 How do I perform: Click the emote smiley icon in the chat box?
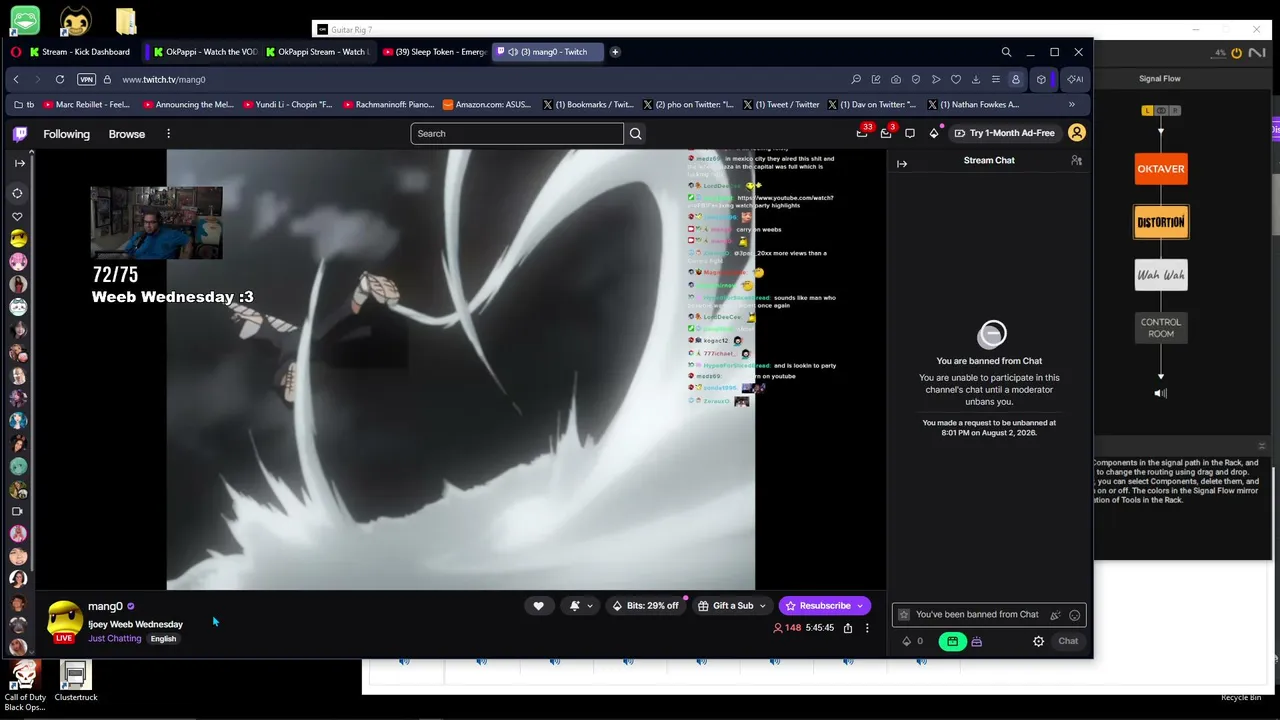pyautogui.click(x=1075, y=615)
